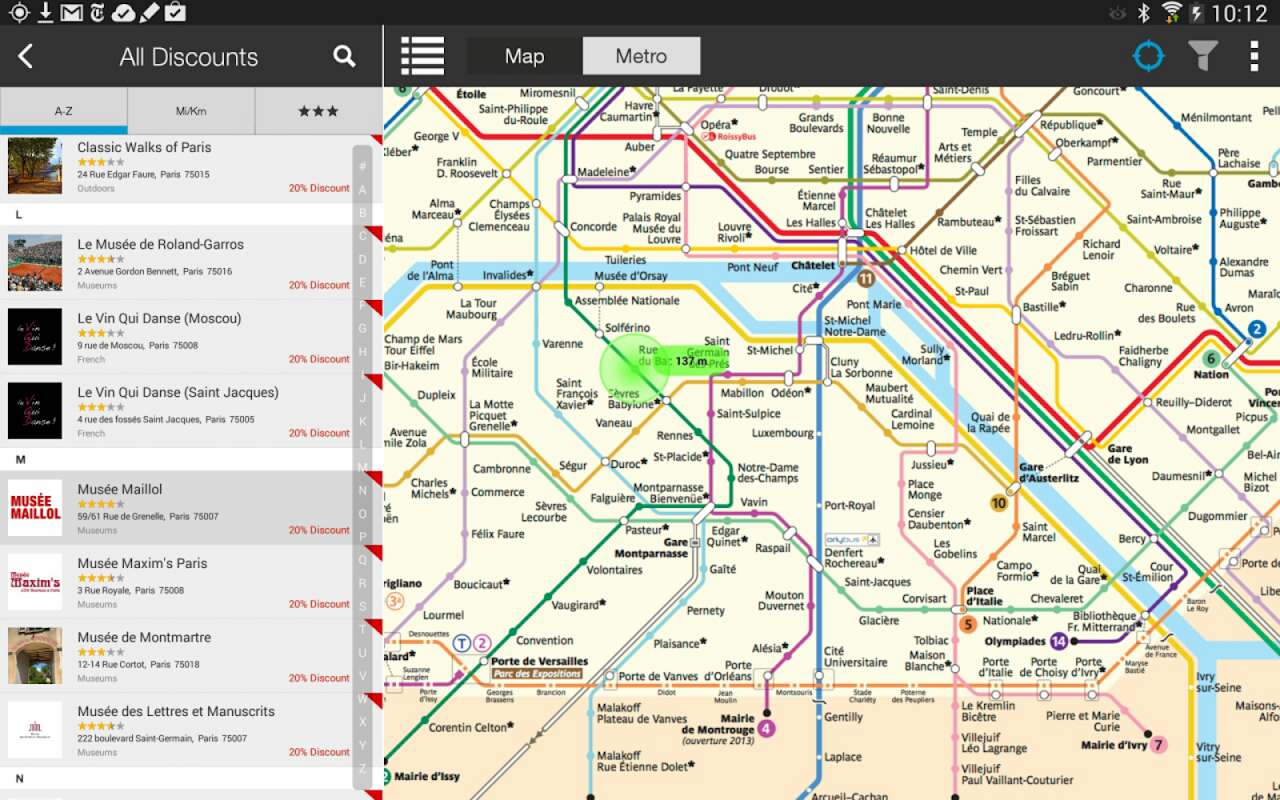Jump to letter T in index
Image resolution: width=1280 pixels, height=800 pixels.
(x=362, y=629)
